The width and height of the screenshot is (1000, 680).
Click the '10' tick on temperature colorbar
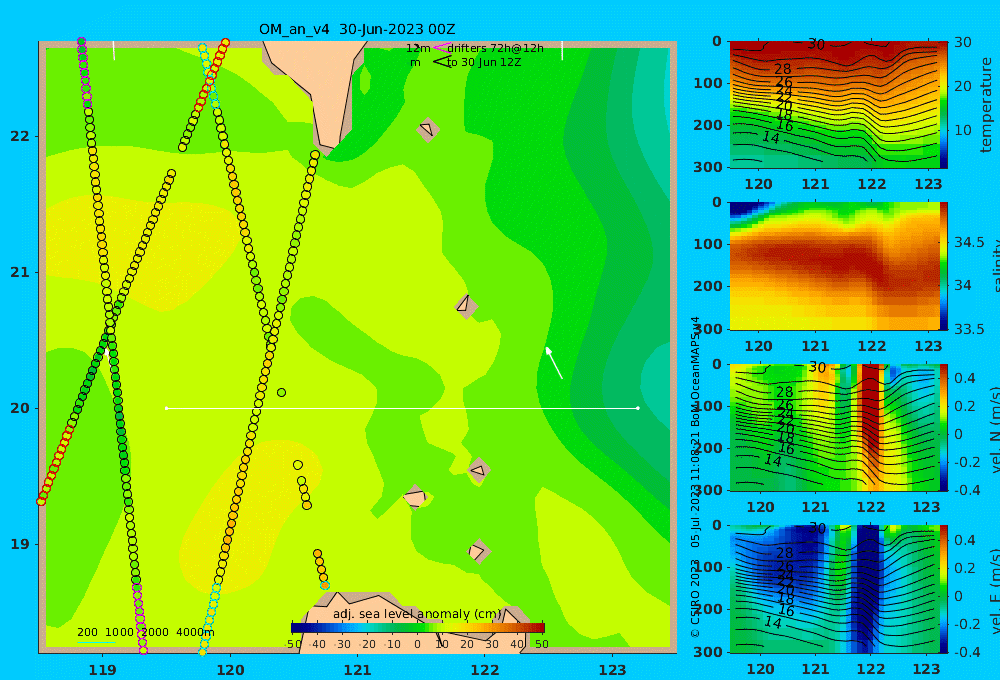point(962,130)
